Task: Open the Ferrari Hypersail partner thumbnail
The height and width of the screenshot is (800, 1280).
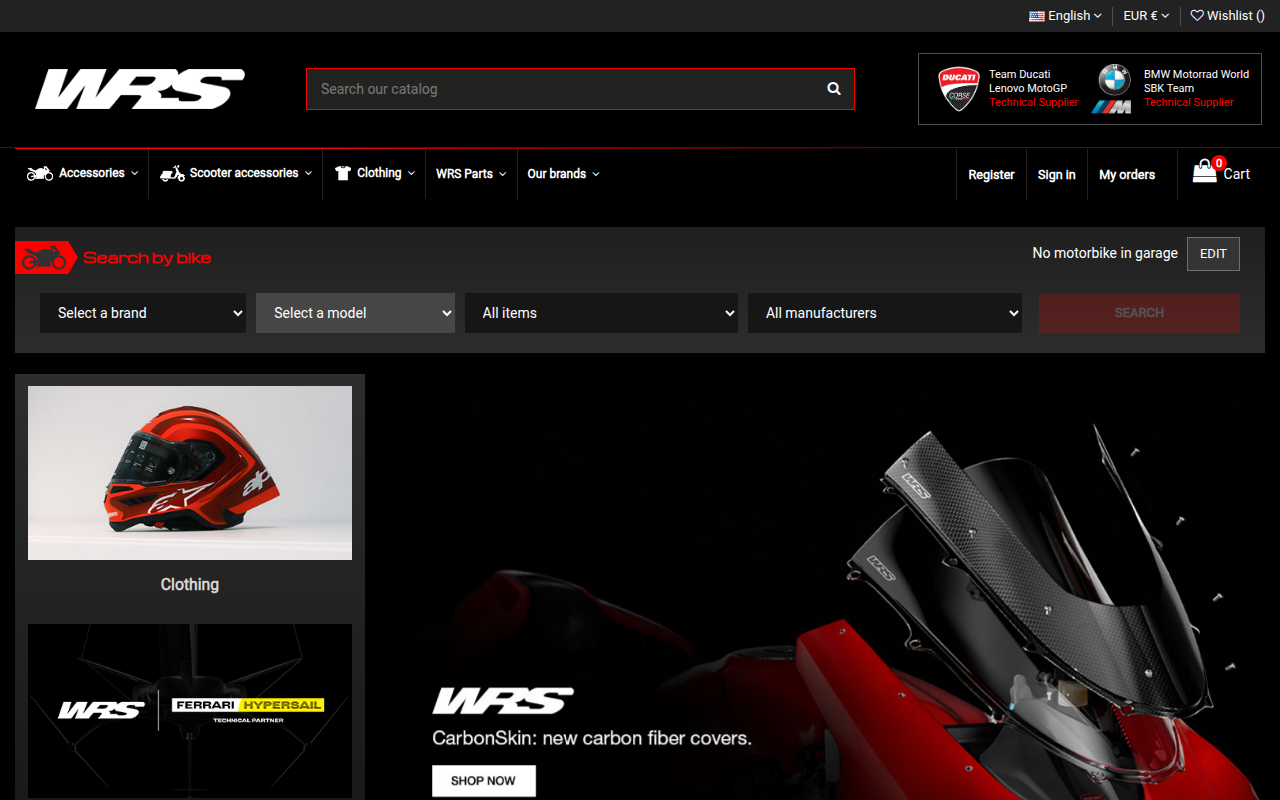Action: (190, 710)
